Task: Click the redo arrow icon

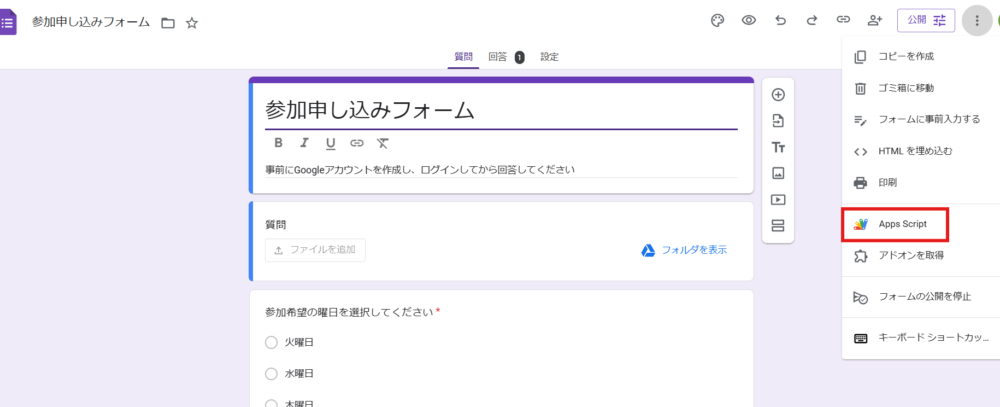Action: tap(812, 20)
